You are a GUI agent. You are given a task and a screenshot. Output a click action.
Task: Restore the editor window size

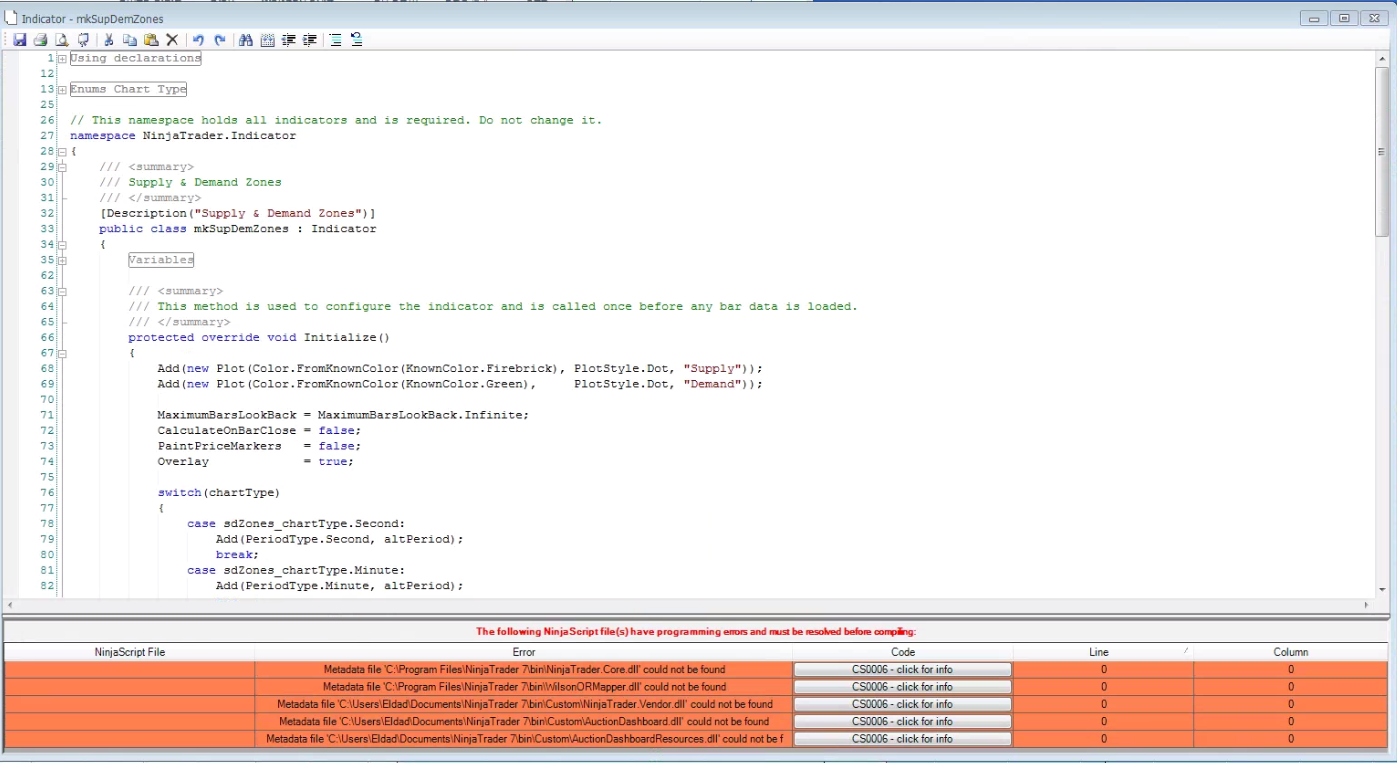(1345, 18)
